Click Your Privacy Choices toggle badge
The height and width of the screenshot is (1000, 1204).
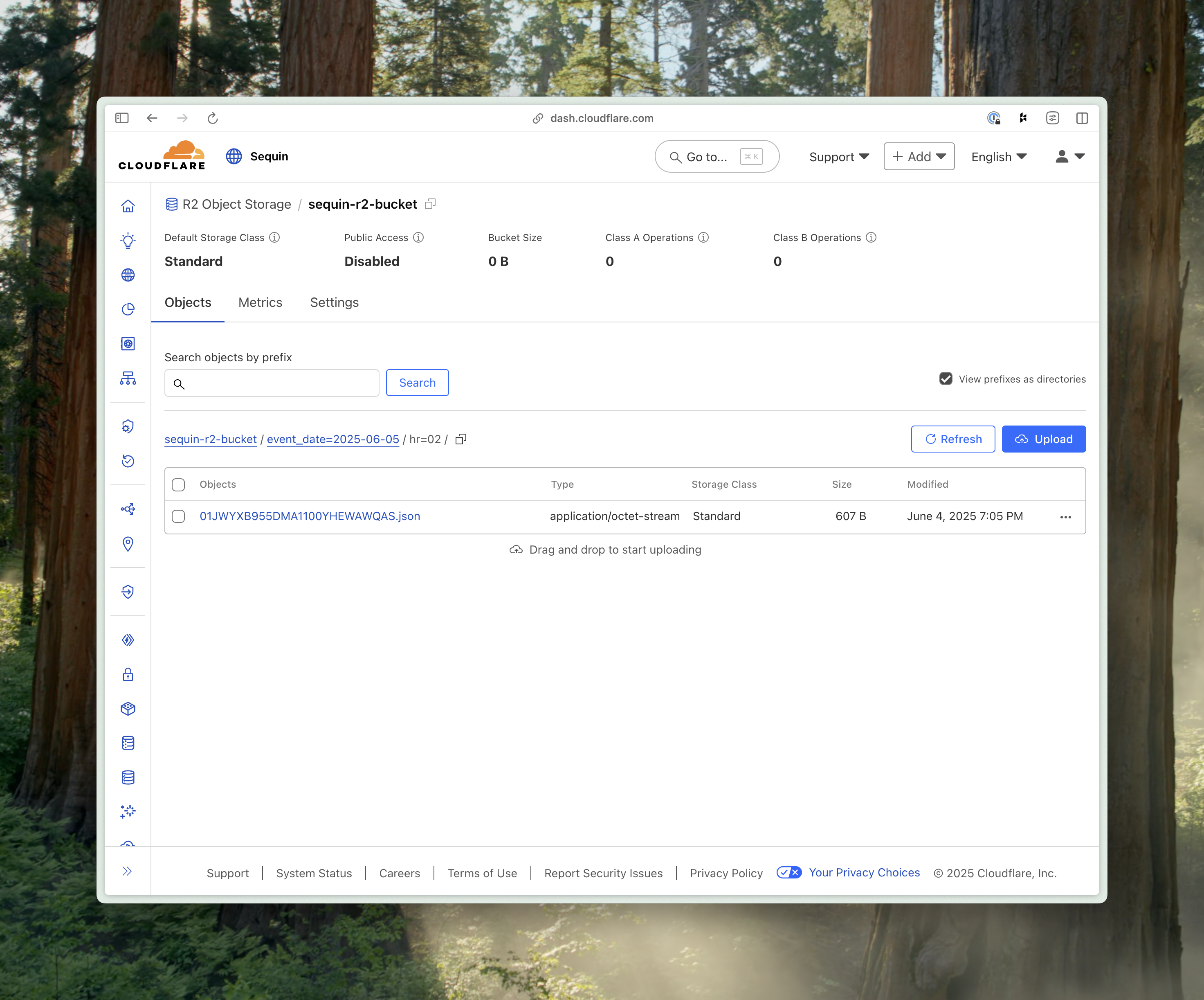pos(789,873)
